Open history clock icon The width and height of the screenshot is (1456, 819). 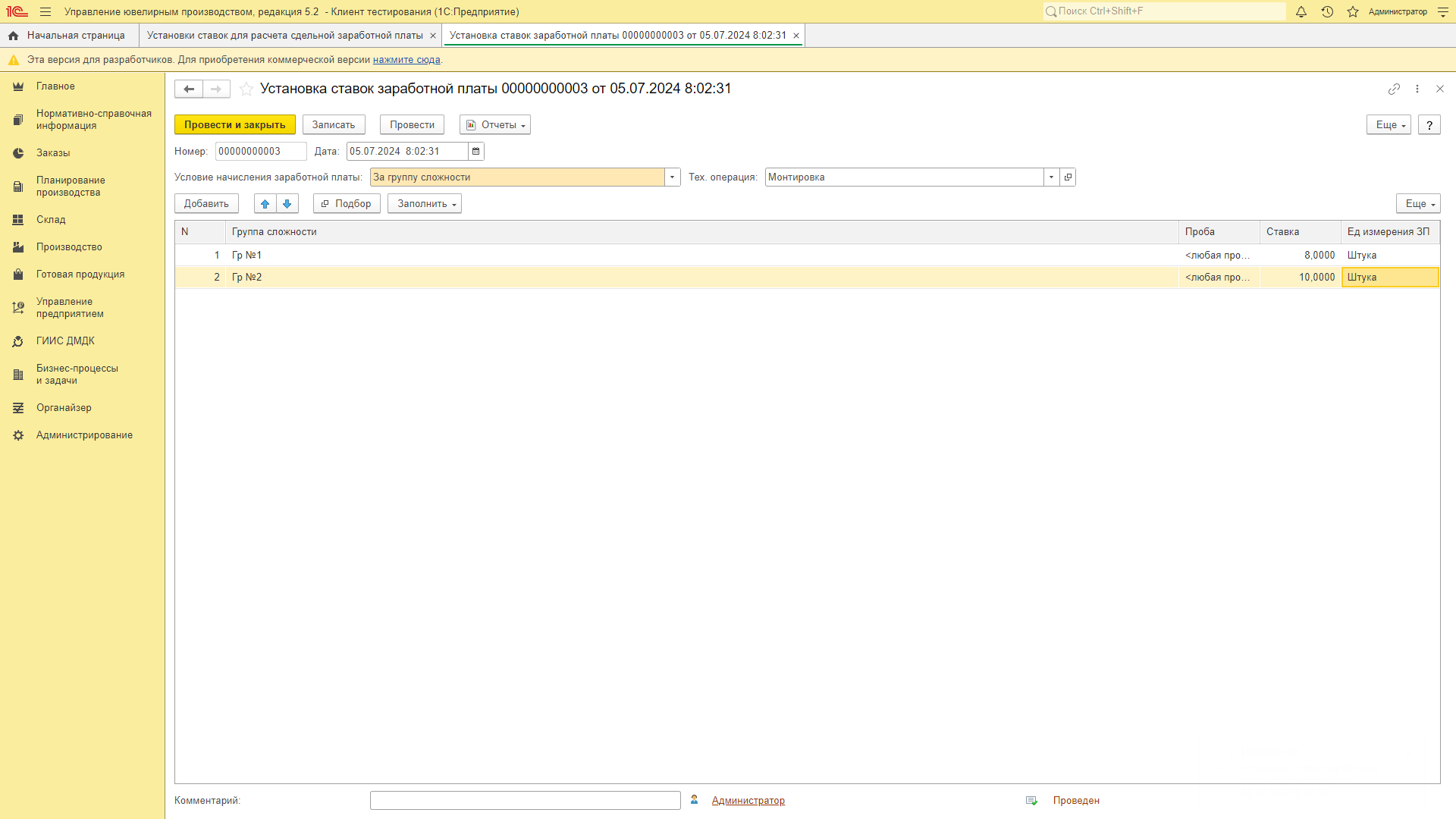[1327, 12]
